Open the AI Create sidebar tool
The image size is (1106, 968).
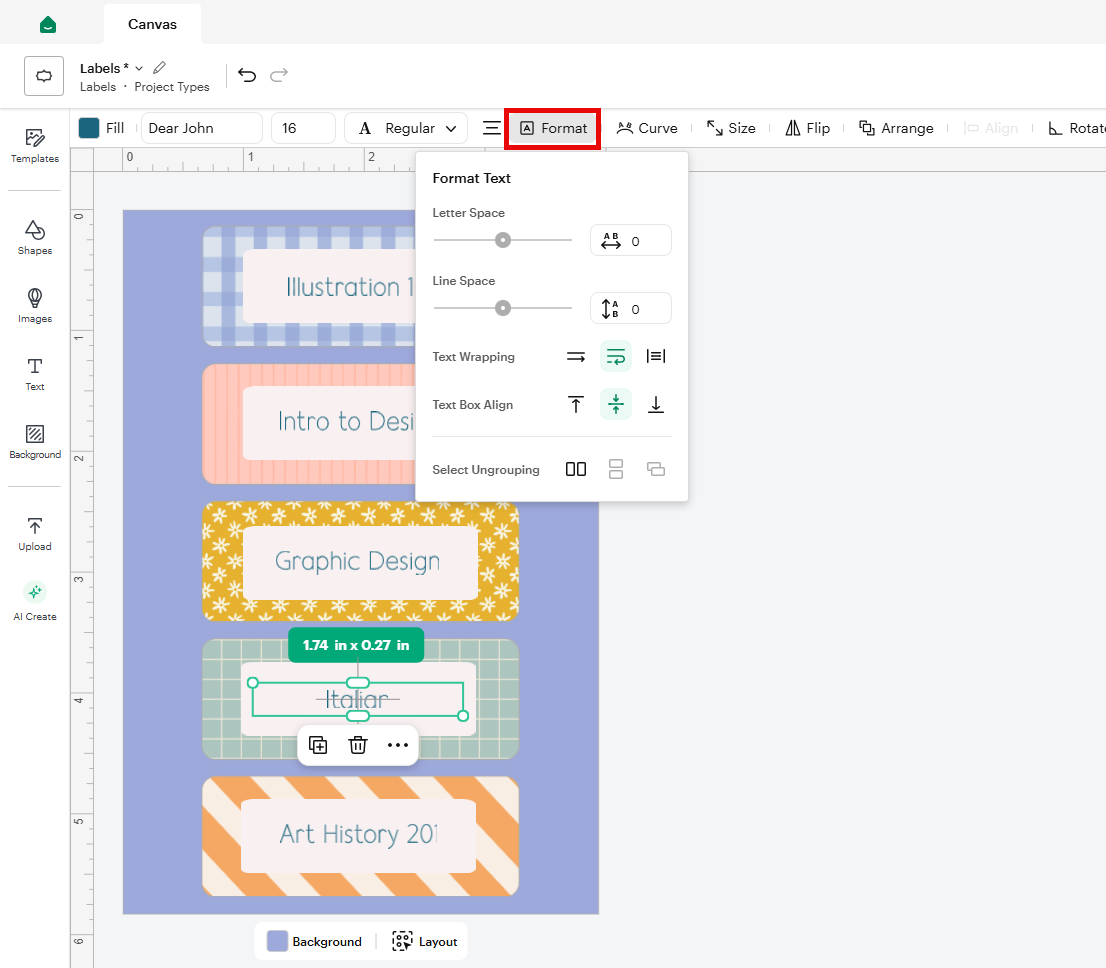coord(35,601)
